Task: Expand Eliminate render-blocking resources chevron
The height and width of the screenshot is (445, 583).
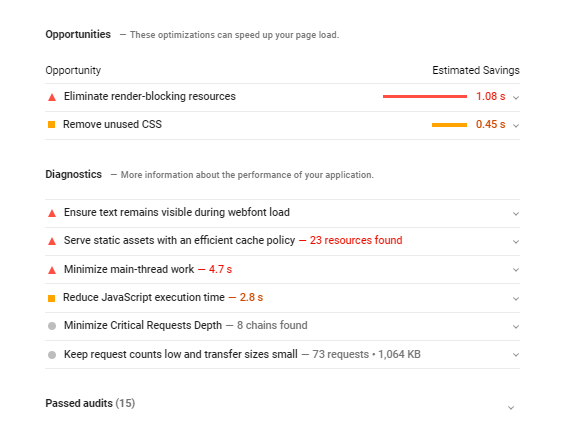Action: tap(516, 97)
